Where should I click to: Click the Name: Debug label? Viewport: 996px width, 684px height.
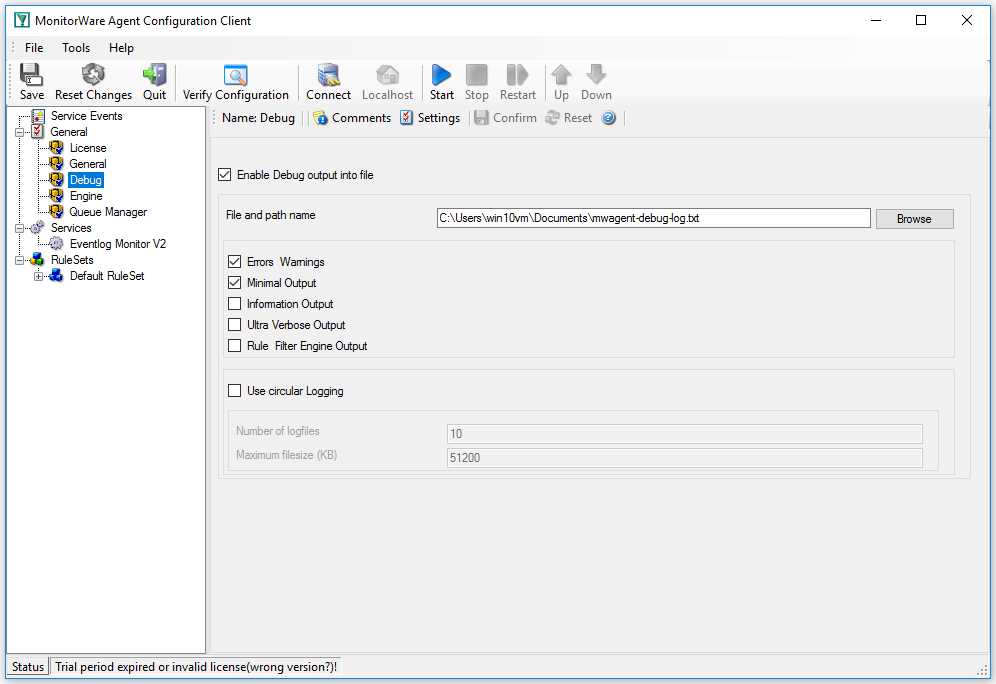pyautogui.click(x=258, y=118)
